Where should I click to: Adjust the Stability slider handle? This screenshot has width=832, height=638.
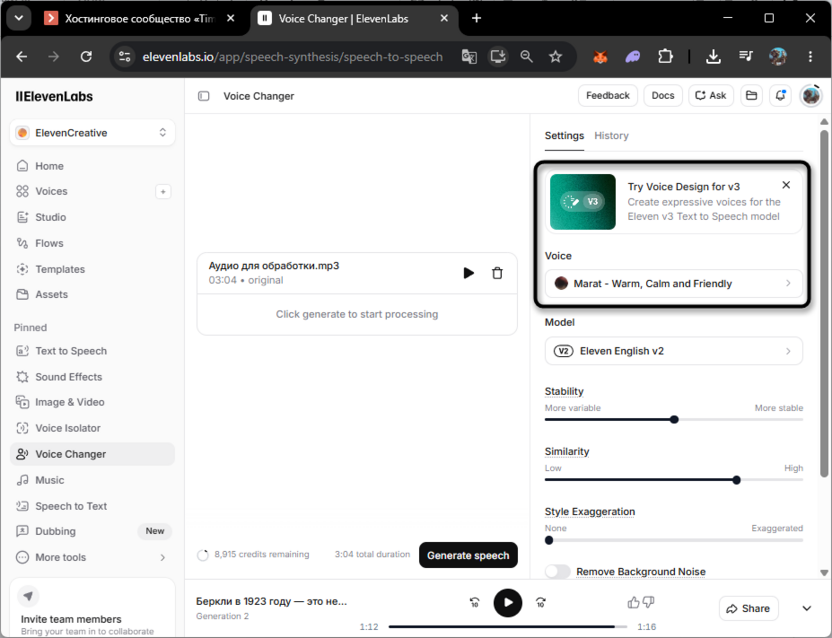(x=674, y=419)
